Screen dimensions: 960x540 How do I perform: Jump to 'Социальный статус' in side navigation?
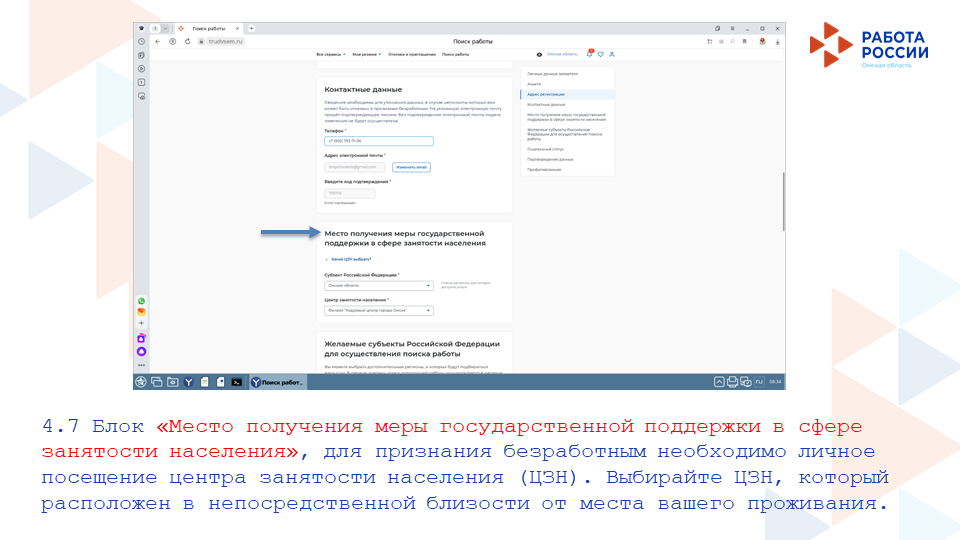pos(545,149)
